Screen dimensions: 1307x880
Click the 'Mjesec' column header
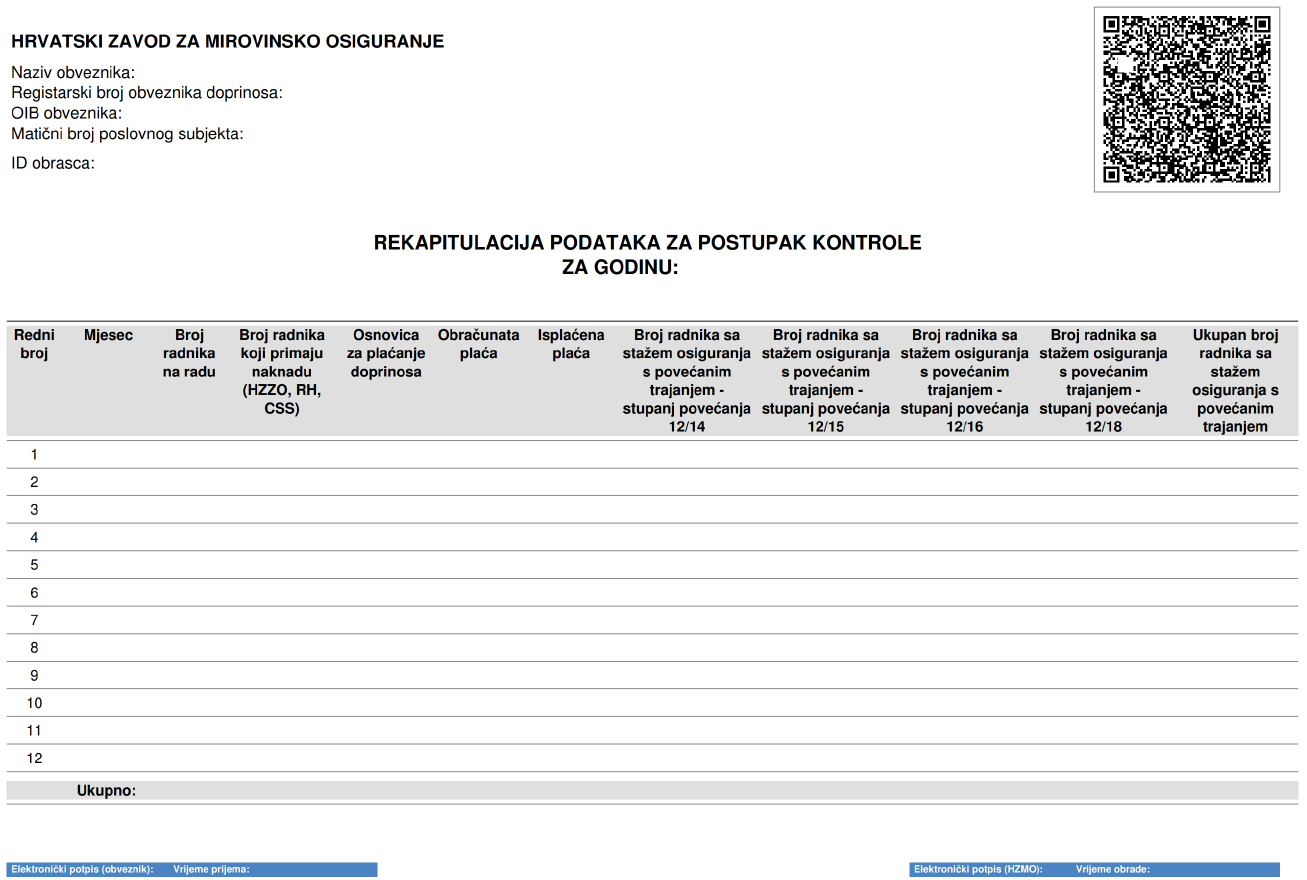(x=108, y=335)
